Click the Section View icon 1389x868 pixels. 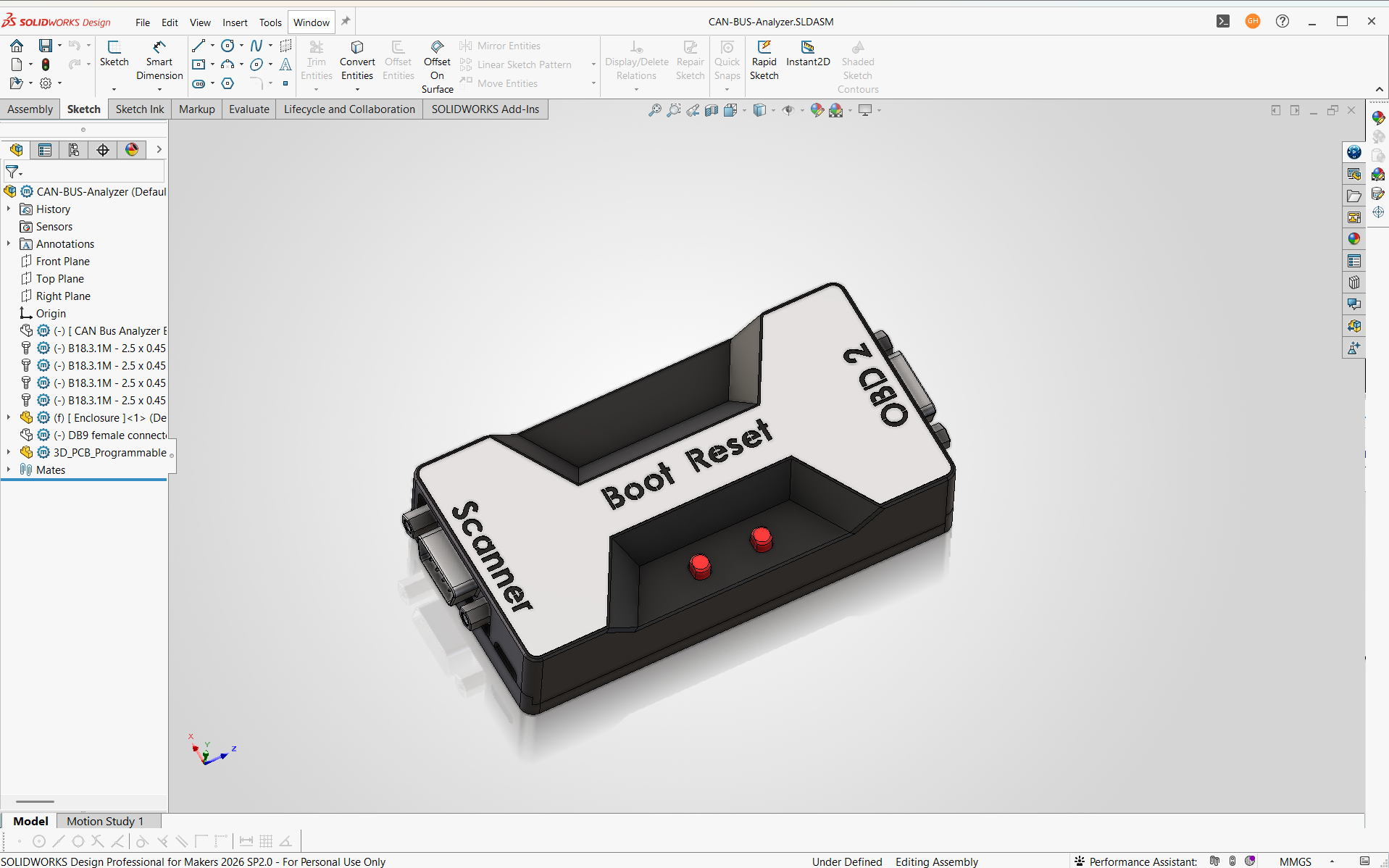(x=712, y=110)
